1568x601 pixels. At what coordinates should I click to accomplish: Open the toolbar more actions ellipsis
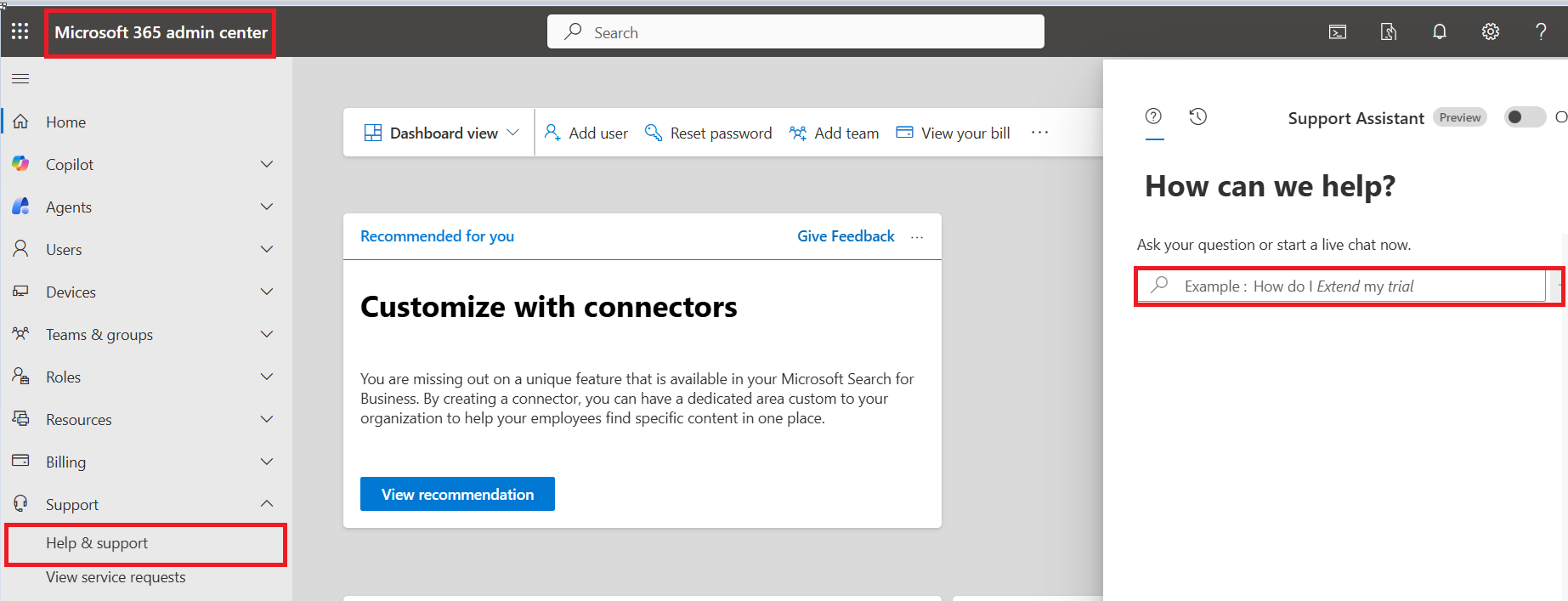click(1039, 133)
